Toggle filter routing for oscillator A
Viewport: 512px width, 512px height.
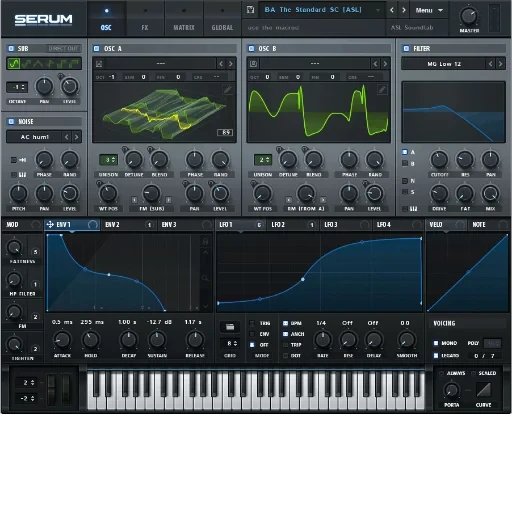(x=405, y=152)
